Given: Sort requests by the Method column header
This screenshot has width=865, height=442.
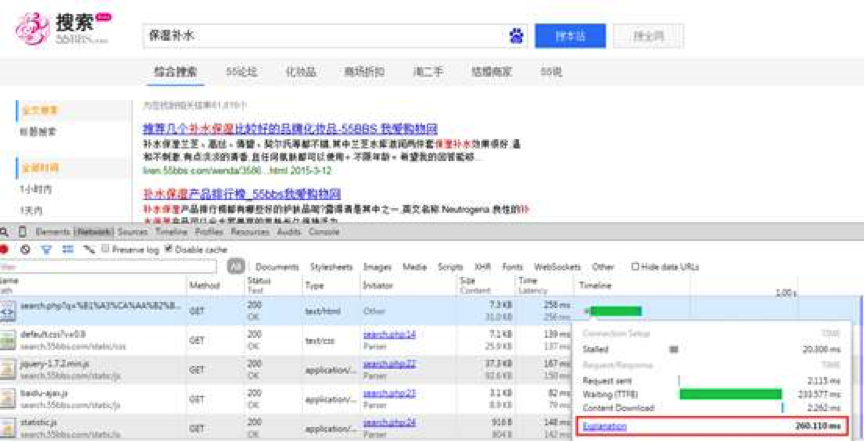Looking at the screenshot, I should pos(204,285).
